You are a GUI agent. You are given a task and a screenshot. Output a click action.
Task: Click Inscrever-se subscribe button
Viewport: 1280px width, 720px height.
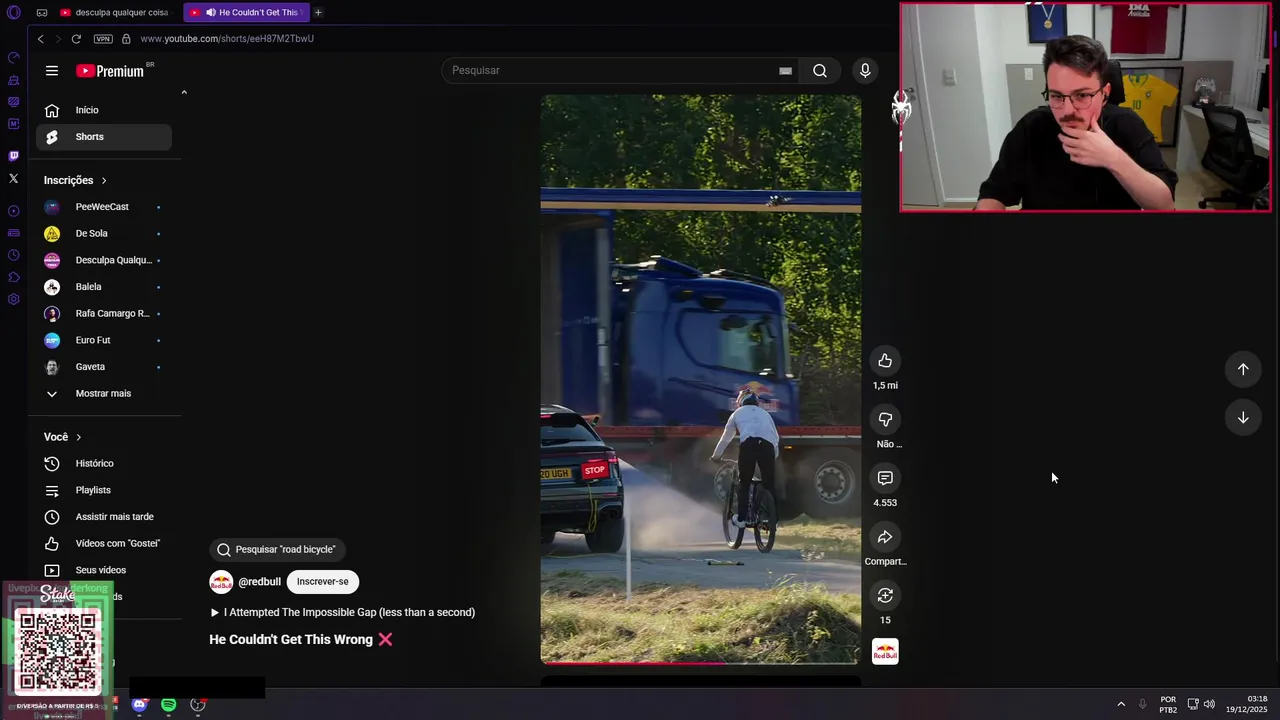pyautogui.click(x=322, y=582)
